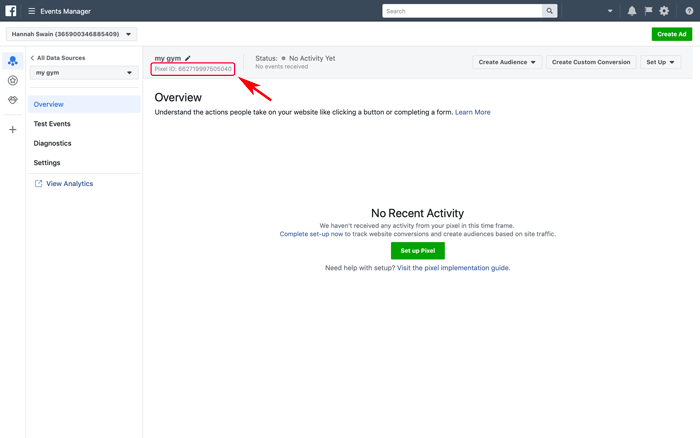Image resolution: width=700 pixels, height=438 pixels.
Task: Select the Data Sources sidebar icon
Action: pos(13,61)
